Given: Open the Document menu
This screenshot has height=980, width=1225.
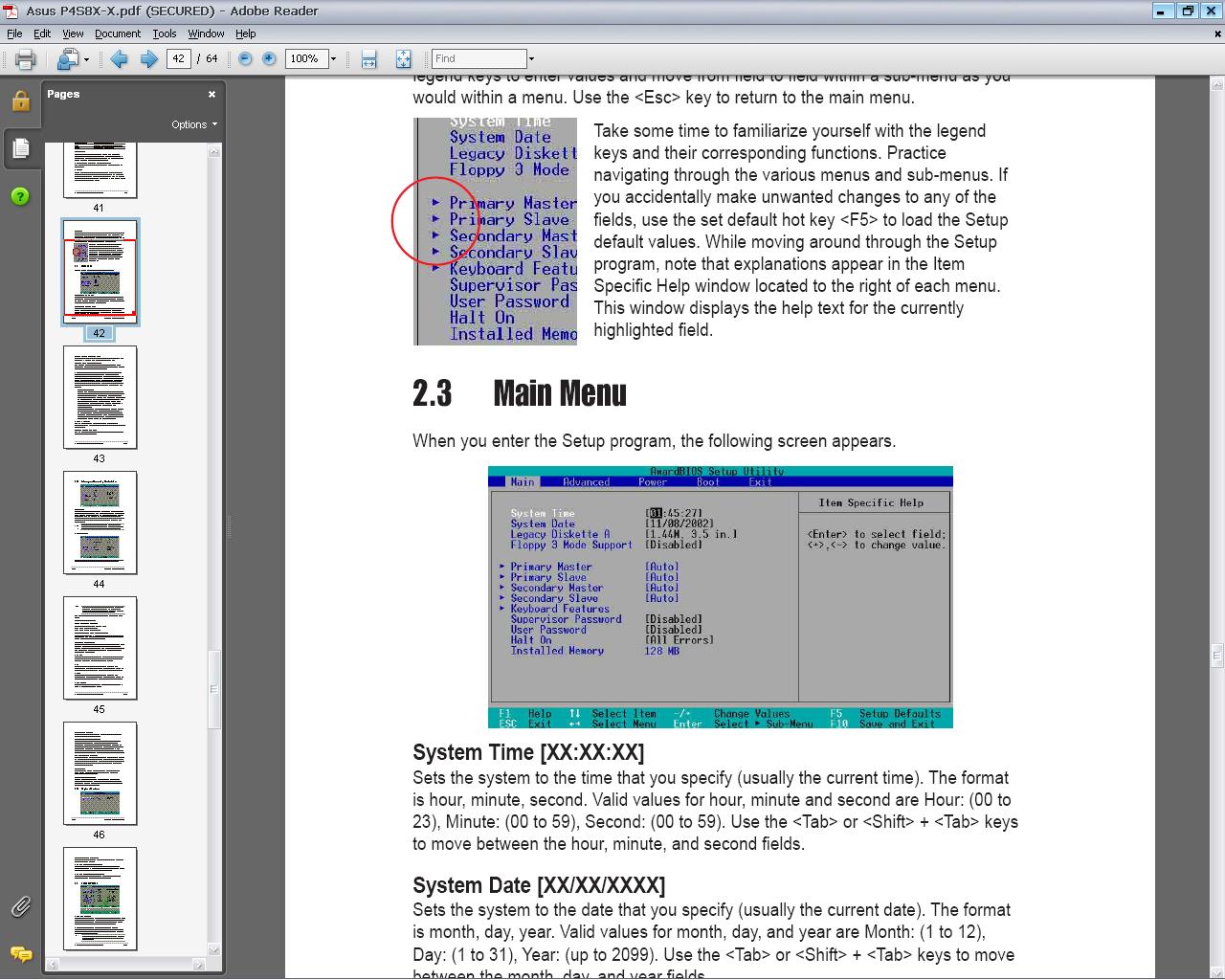Looking at the screenshot, I should pyautogui.click(x=118, y=33).
